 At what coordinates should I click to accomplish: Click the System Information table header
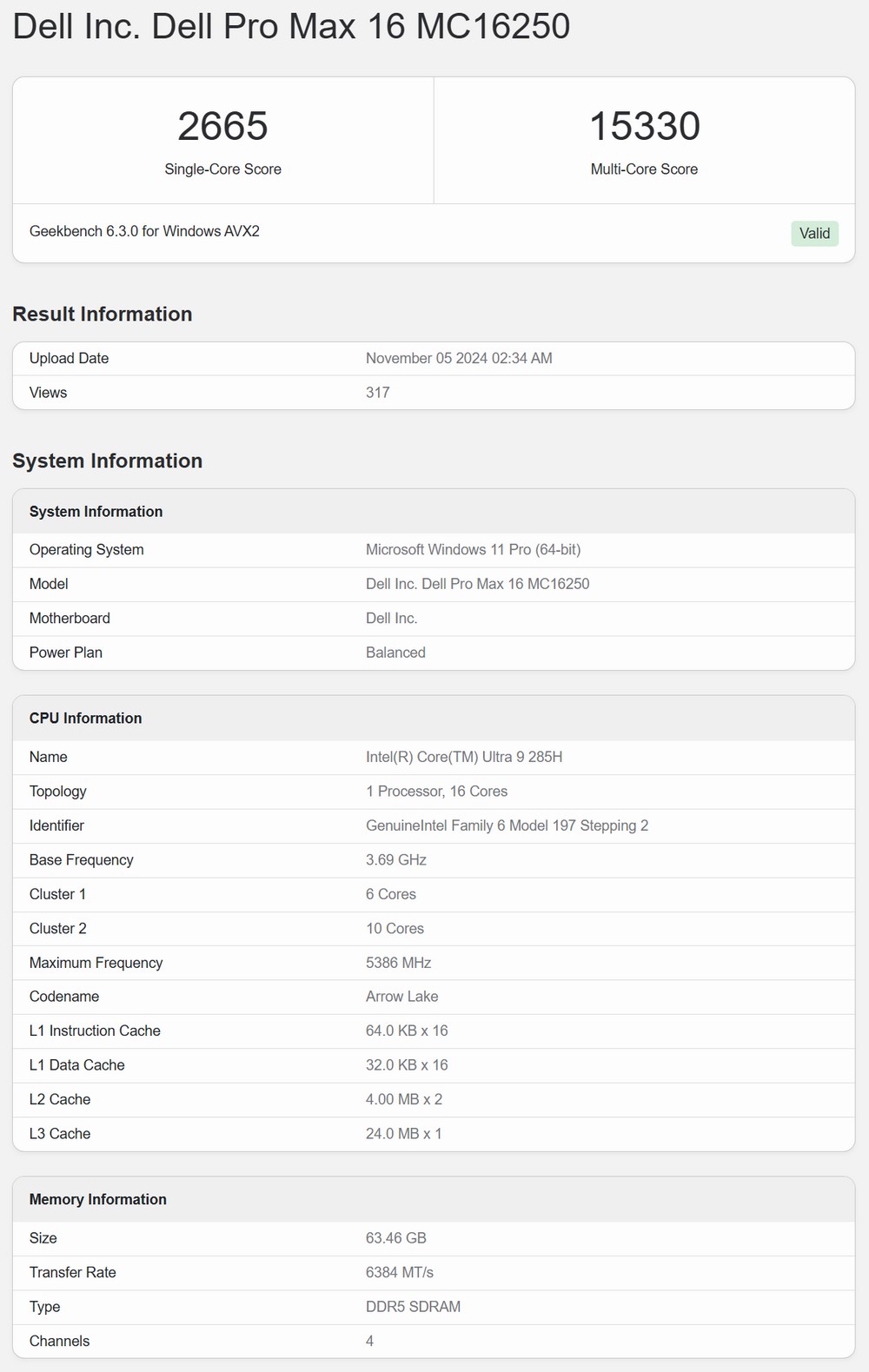(96, 512)
